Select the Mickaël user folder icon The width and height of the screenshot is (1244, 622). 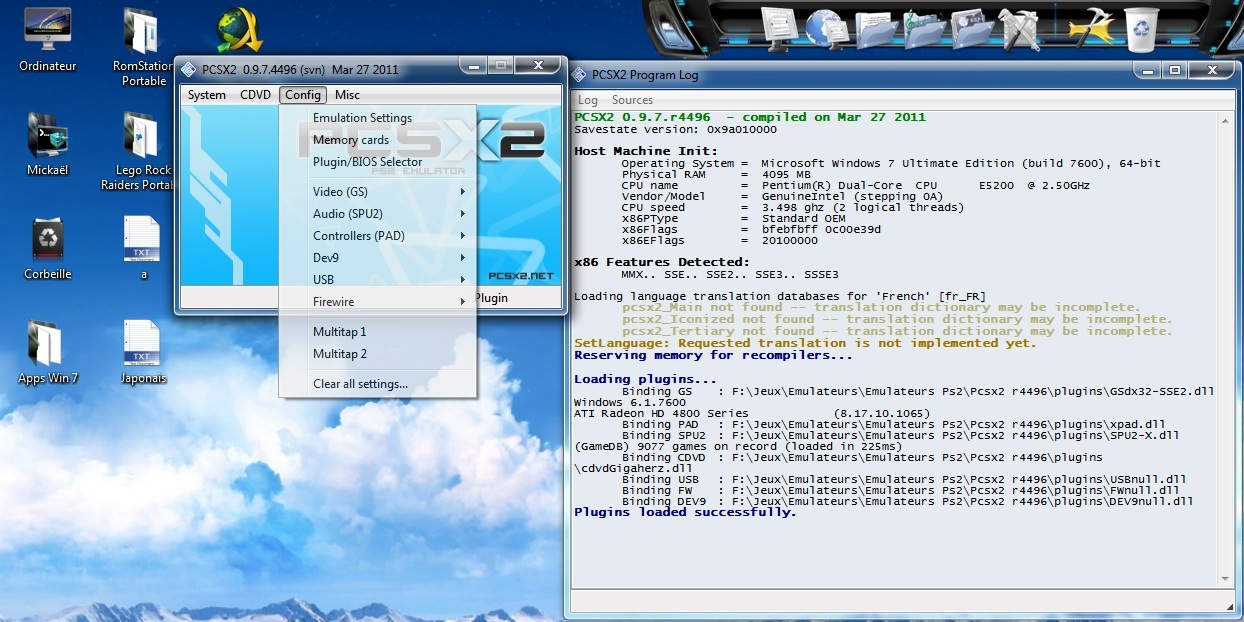(x=47, y=145)
